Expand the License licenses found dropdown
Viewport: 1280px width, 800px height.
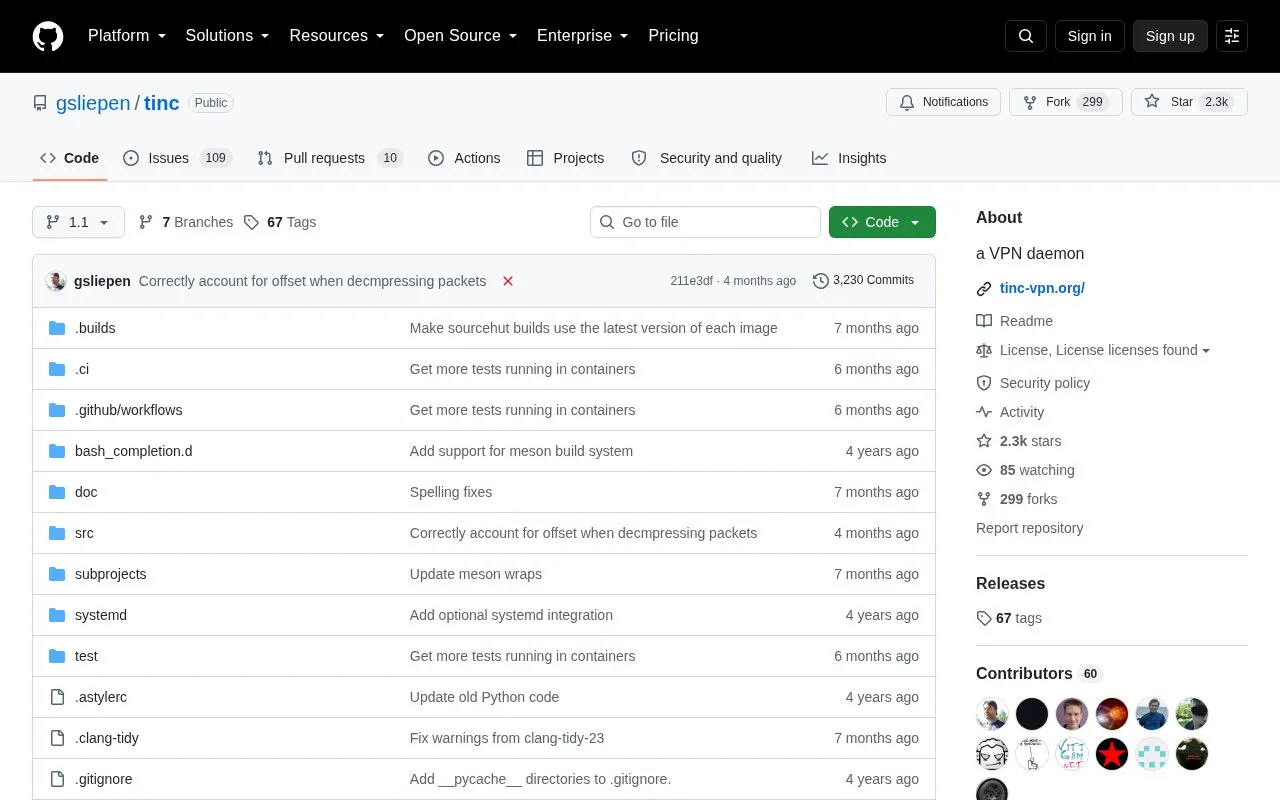coord(1105,350)
